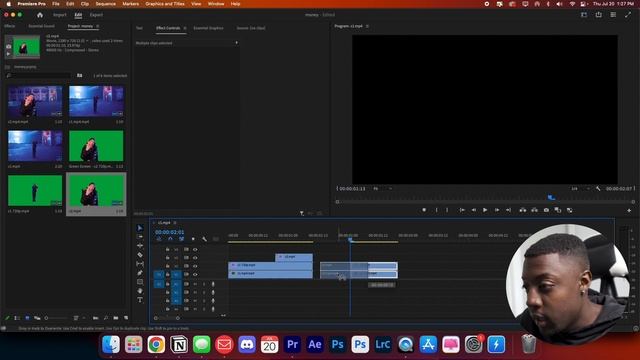This screenshot has height=360, width=640.
Task: Click the Project panel search field
Action: pyautogui.click(x=39, y=76)
